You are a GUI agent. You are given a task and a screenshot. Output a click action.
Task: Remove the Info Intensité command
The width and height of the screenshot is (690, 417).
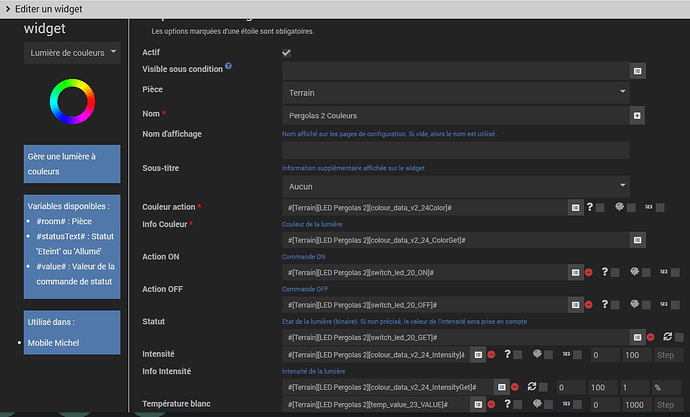(514, 386)
